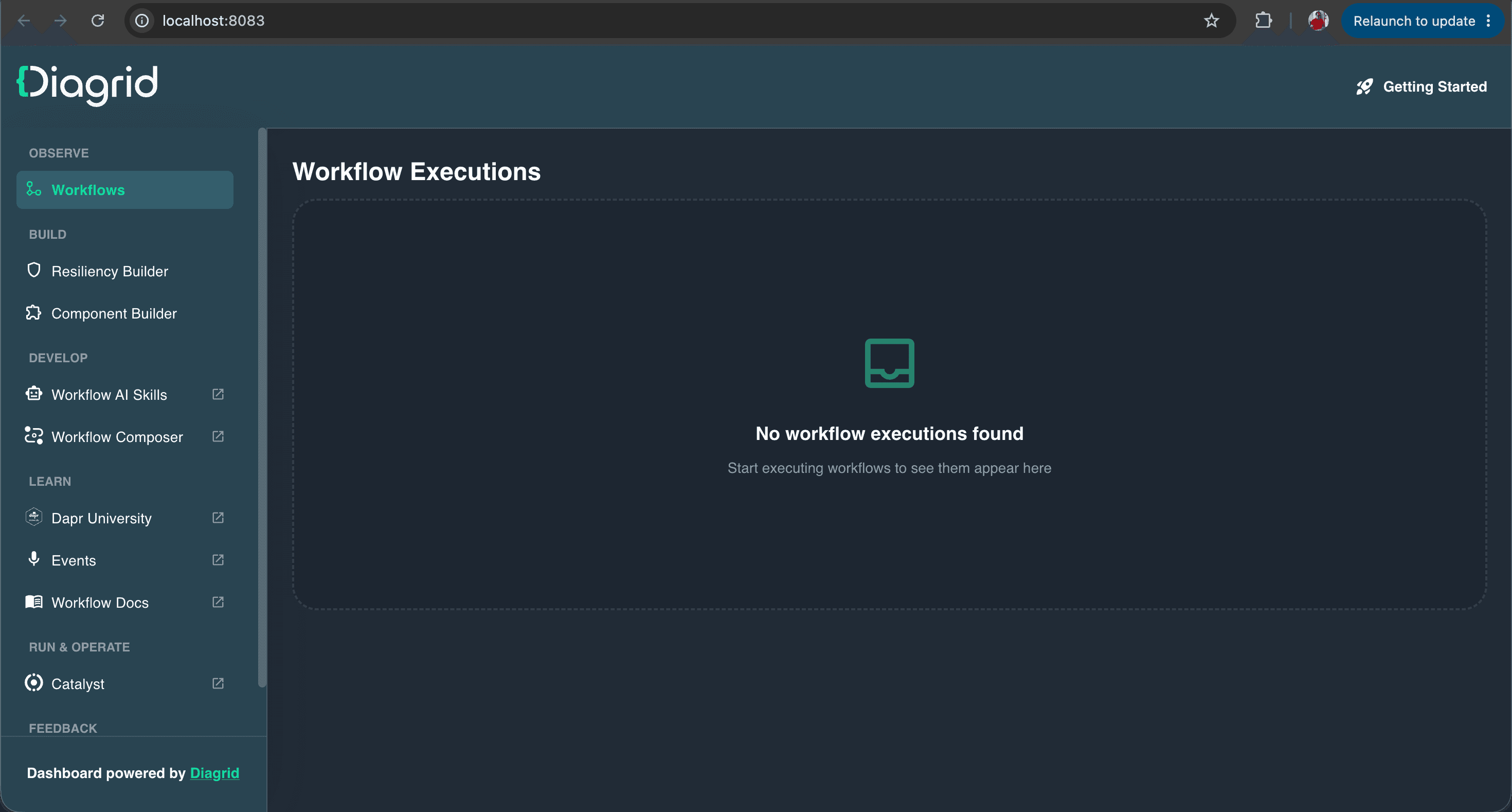Click the Workflow Docs book icon

[33, 602]
